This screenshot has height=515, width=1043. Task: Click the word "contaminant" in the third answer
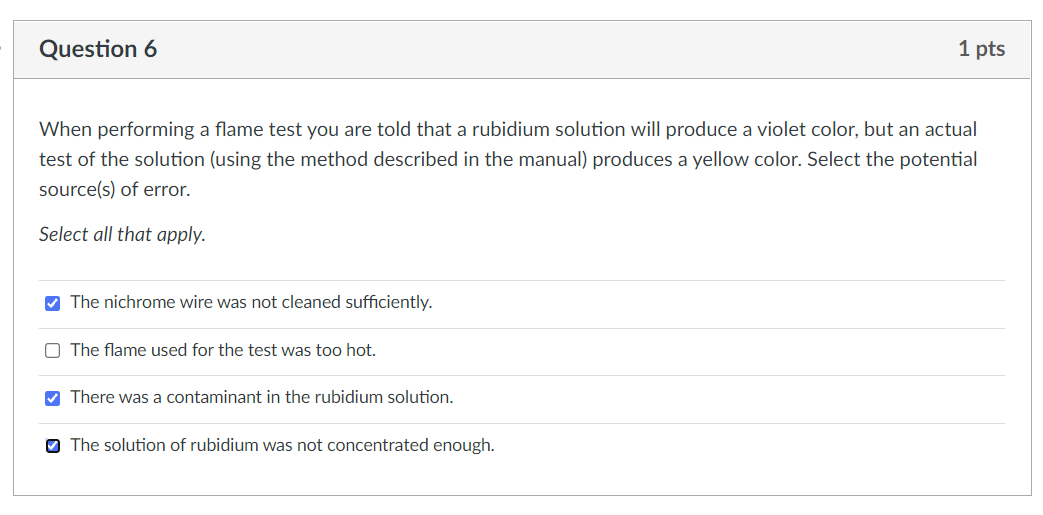coord(208,397)
